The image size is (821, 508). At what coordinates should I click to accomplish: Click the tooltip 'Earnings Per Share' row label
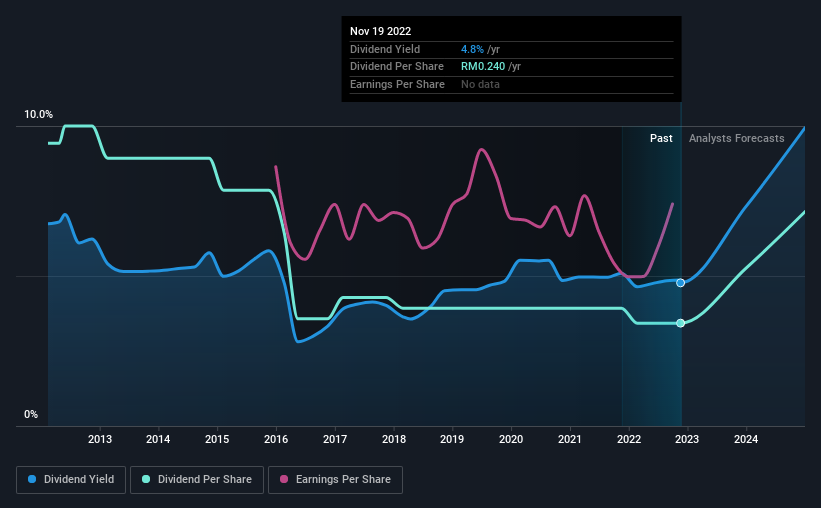(x=397, y=84)
